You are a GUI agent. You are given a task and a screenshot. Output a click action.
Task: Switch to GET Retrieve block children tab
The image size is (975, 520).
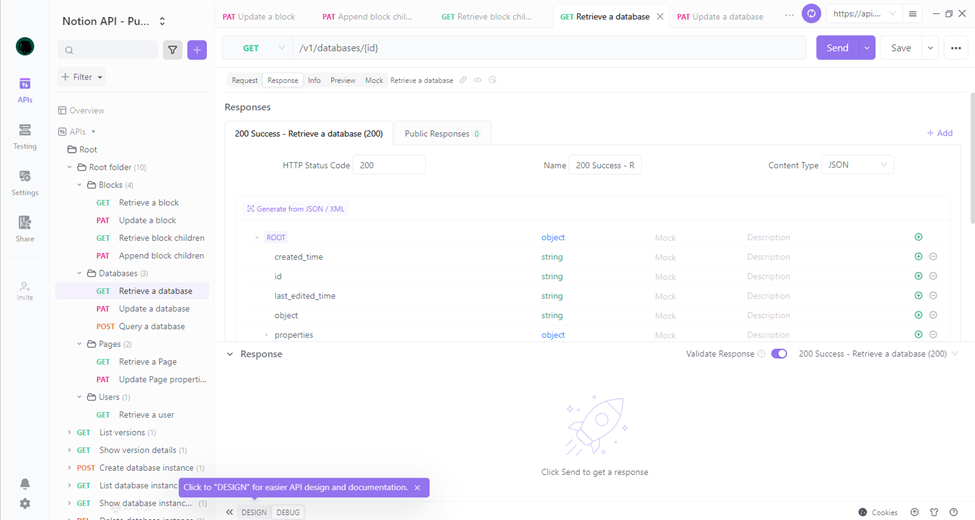(486, 17)
